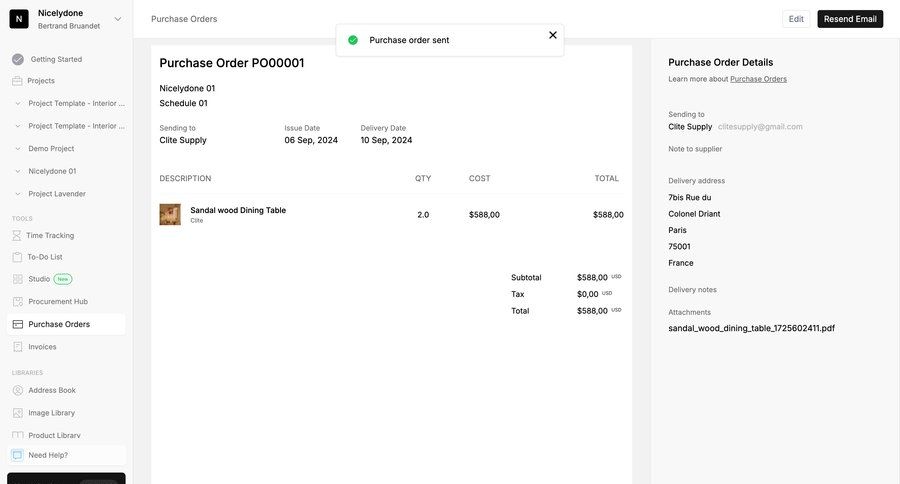
Task: Click the Issue Date 06 Sep, 2024
Action: click(311, 140)
